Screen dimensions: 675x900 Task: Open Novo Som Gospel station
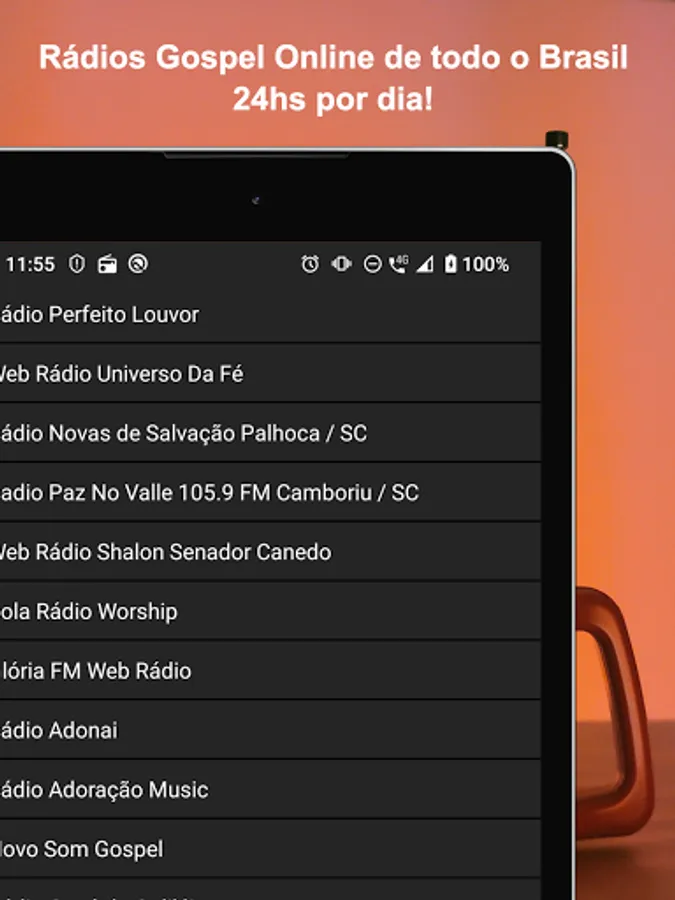click(270, 849)
